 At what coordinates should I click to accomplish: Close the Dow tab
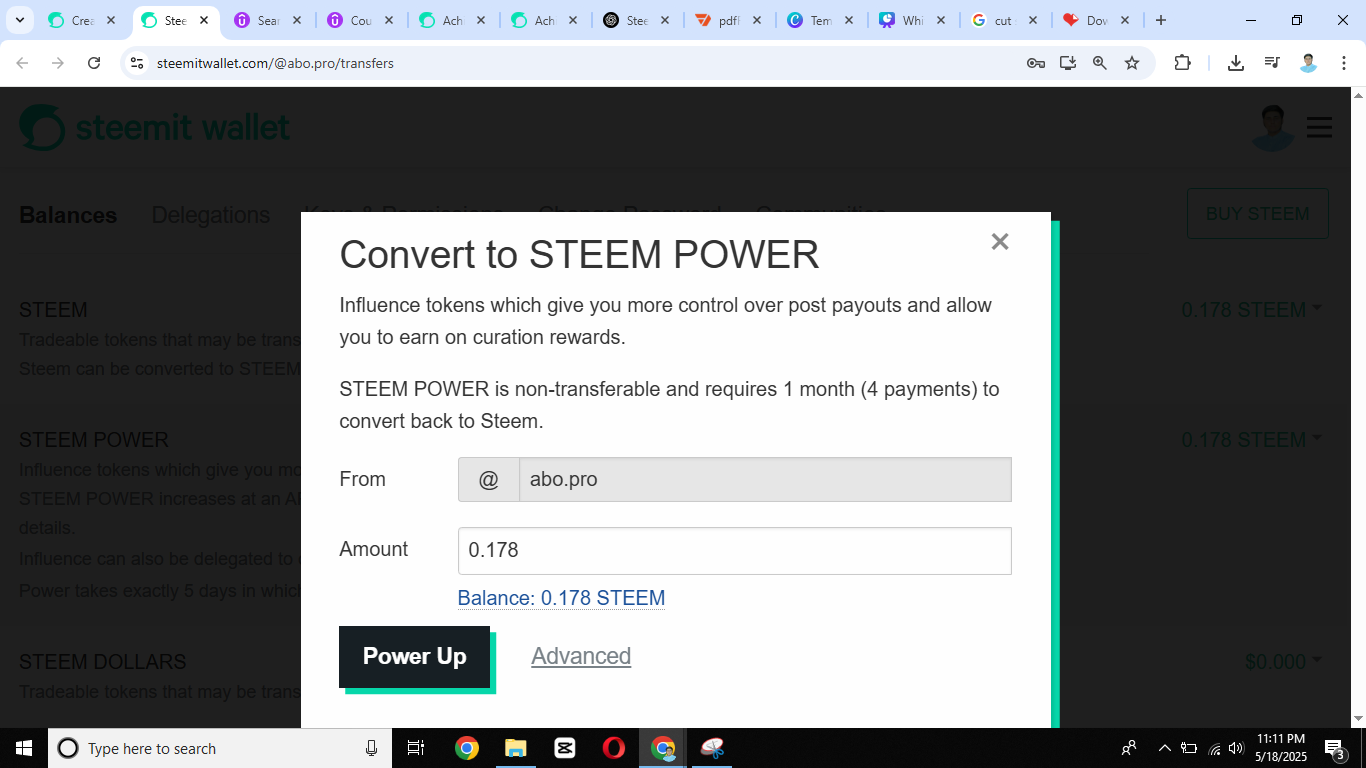[x=1125, y=20]
